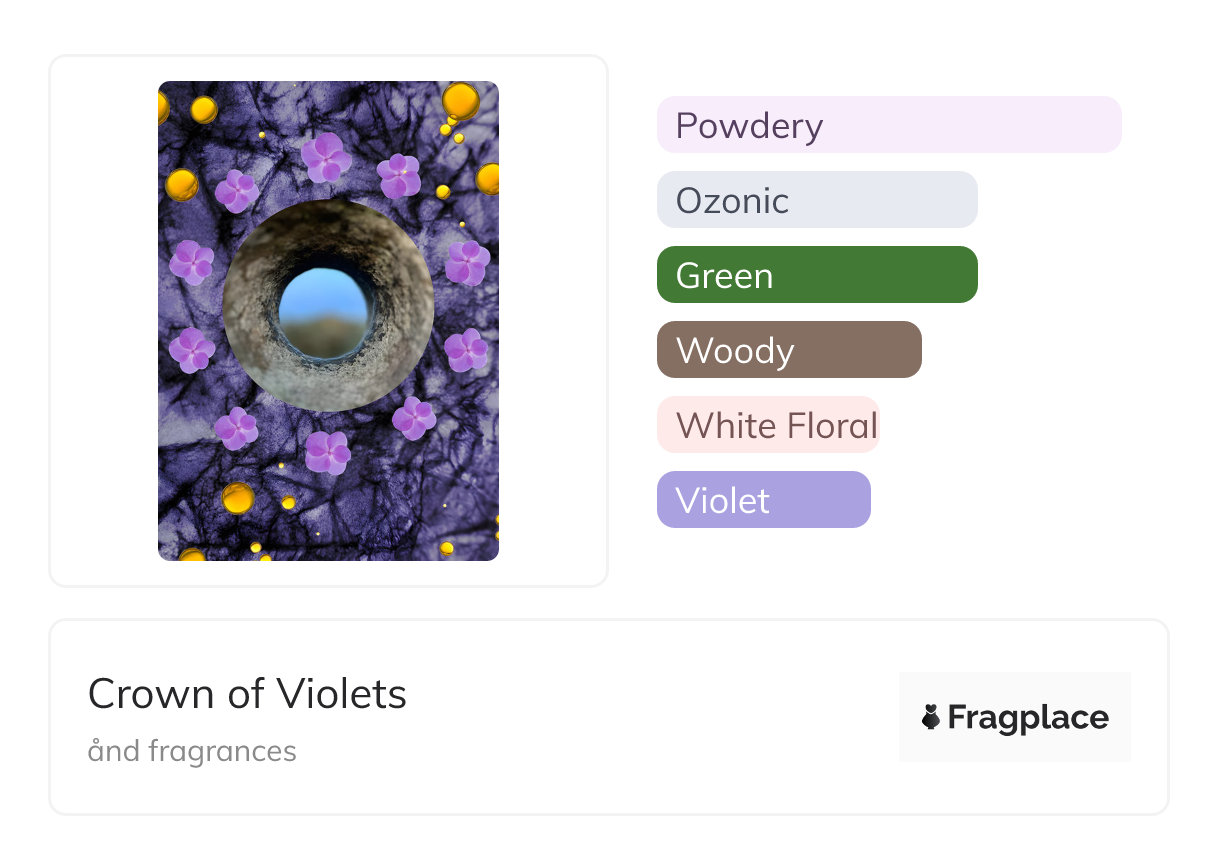Click the Violet accord bar

pyautogui.click(x=763, y=500)
